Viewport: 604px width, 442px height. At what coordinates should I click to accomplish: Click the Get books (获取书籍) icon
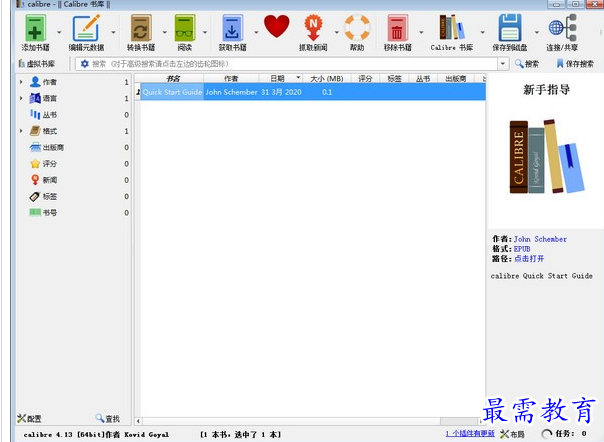coord(232,28)
